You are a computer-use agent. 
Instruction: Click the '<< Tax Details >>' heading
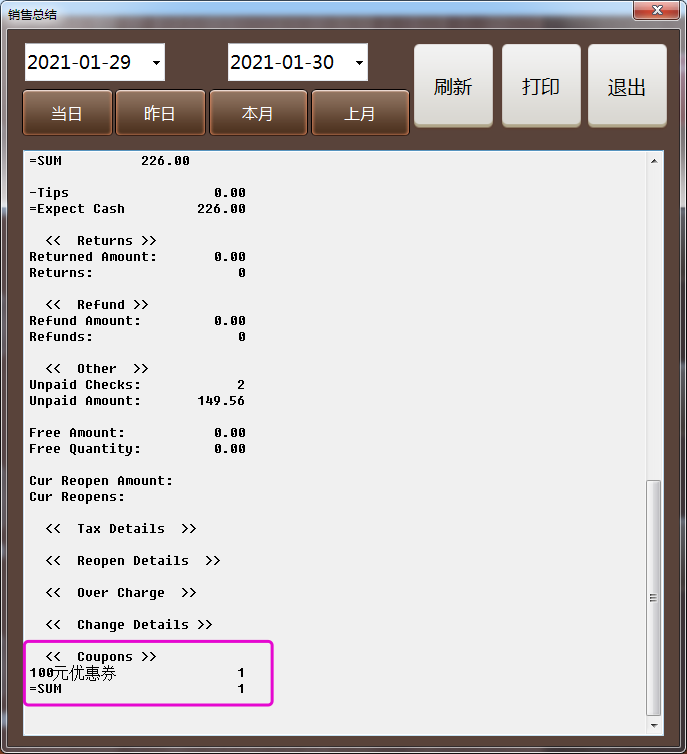click(x=121, y=529)
